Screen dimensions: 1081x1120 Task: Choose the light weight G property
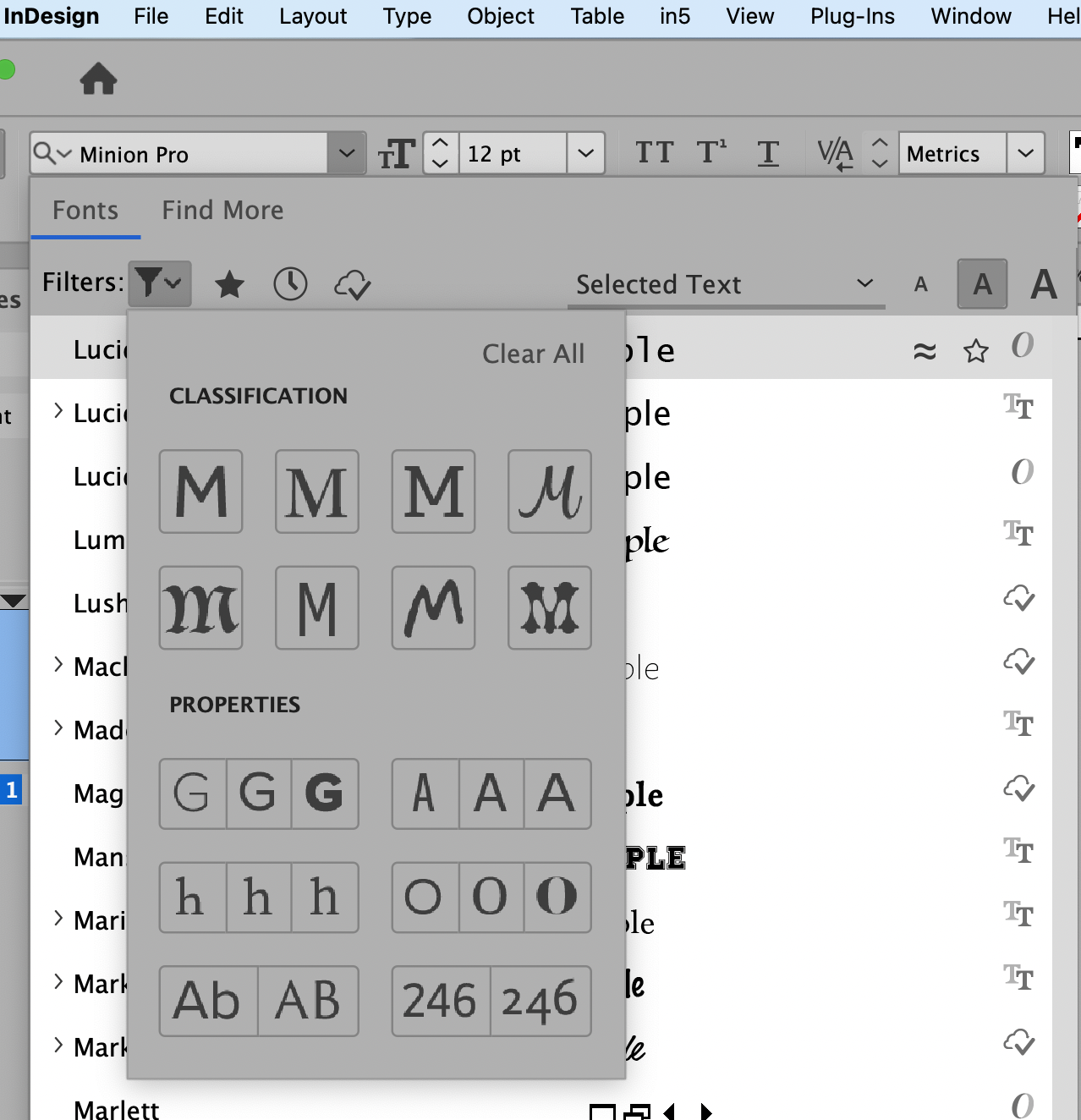[x=193, y=793]
